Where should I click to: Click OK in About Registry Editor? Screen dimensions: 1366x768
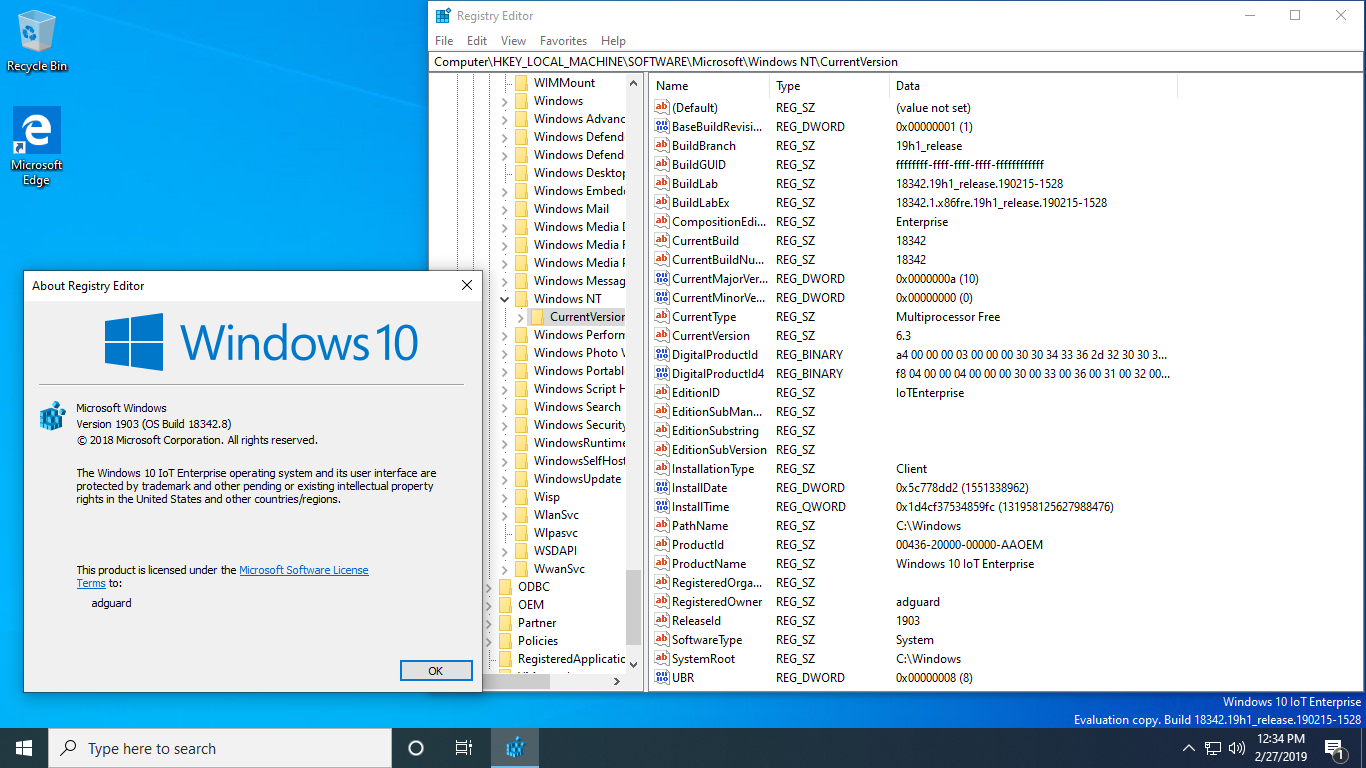pos(436,671)
